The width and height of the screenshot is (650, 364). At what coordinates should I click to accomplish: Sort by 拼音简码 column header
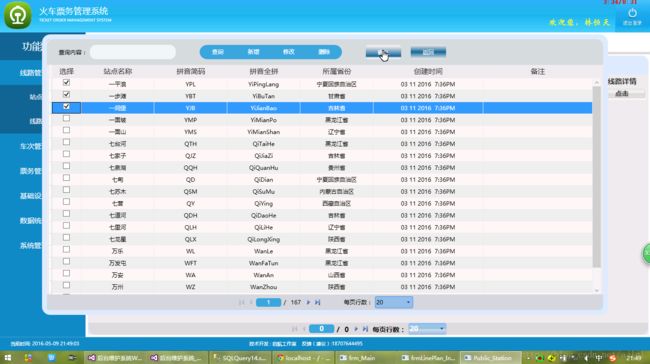[x=191, y=71]
